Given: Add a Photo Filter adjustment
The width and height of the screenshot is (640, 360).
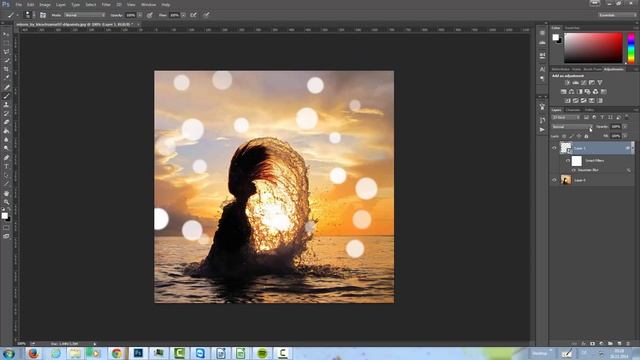Looking at the screenshot, I should (x=587, y=92).
